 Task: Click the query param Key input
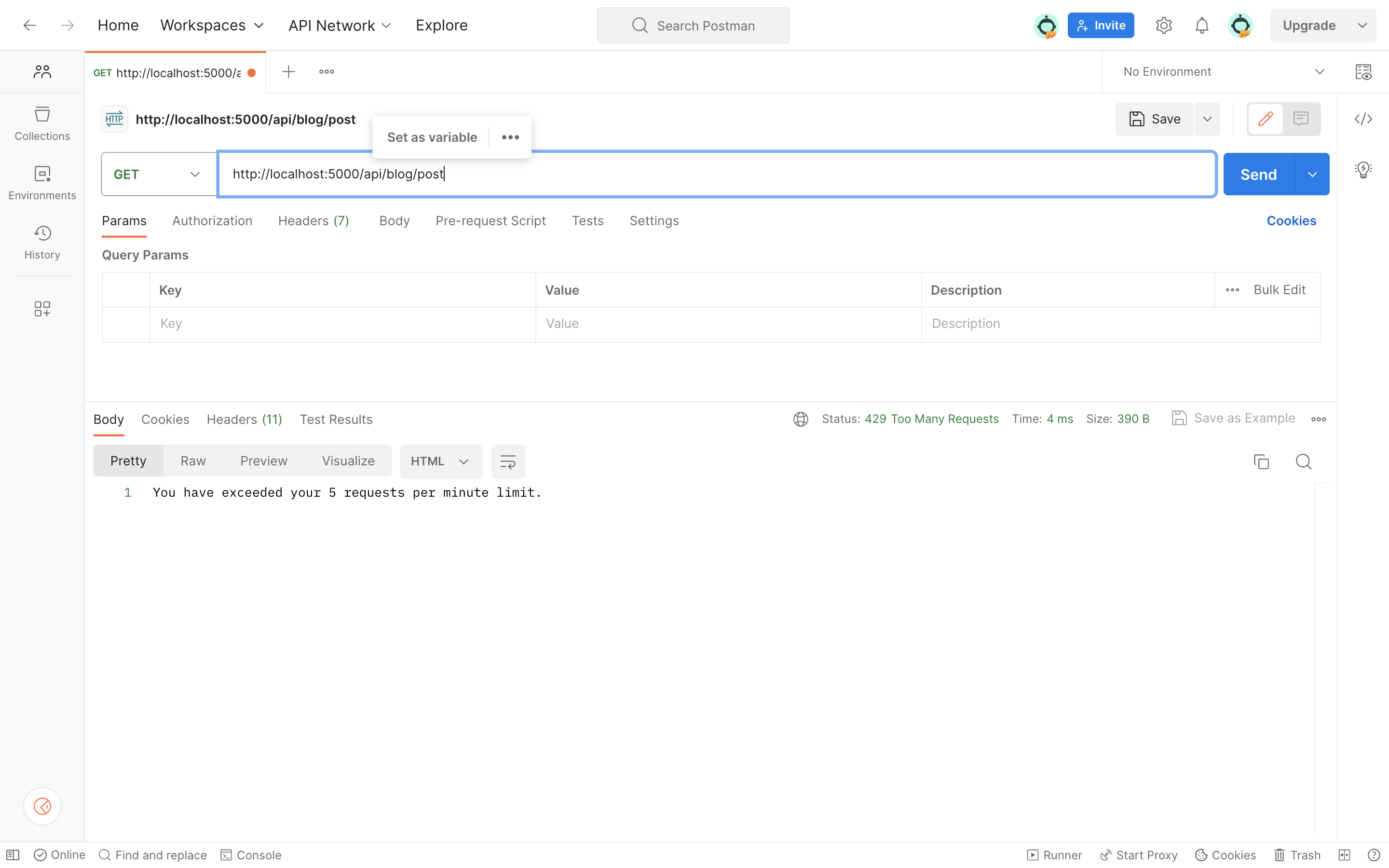click(342, 324)
